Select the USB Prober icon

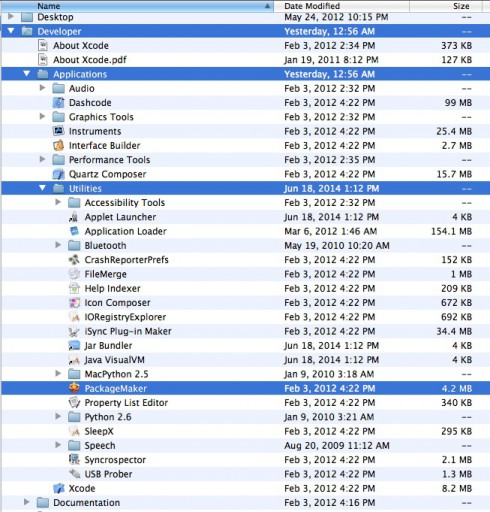(x=74, y=474)
